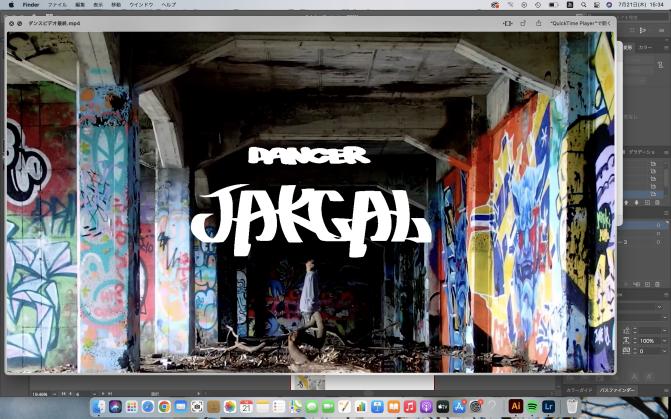
Task: Click the open with QuickTime Player button
Action: [x=580, y=23]
